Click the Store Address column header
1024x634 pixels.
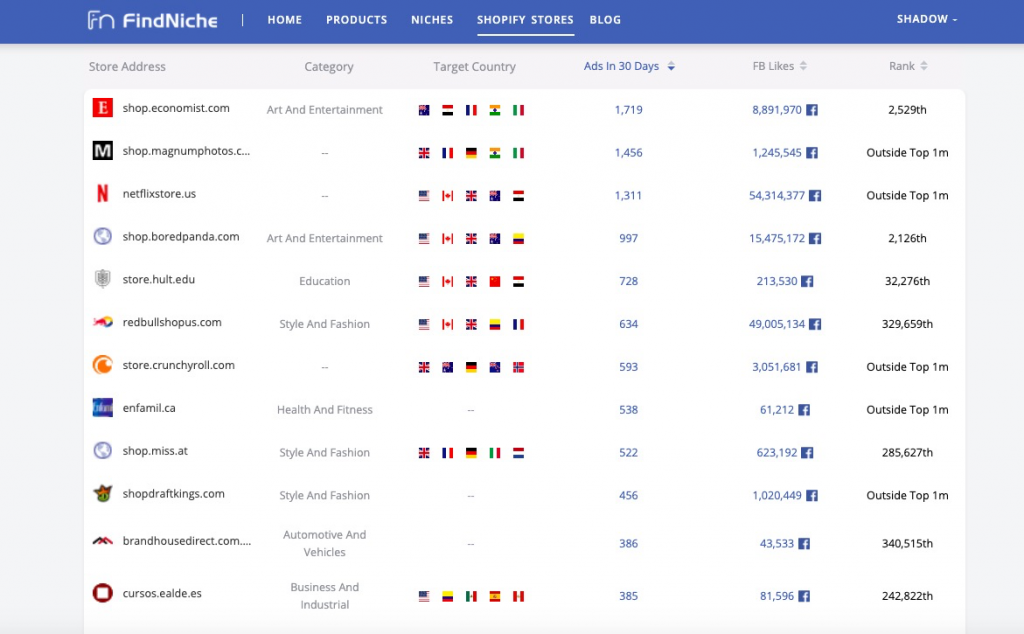(x=127, y=67)
